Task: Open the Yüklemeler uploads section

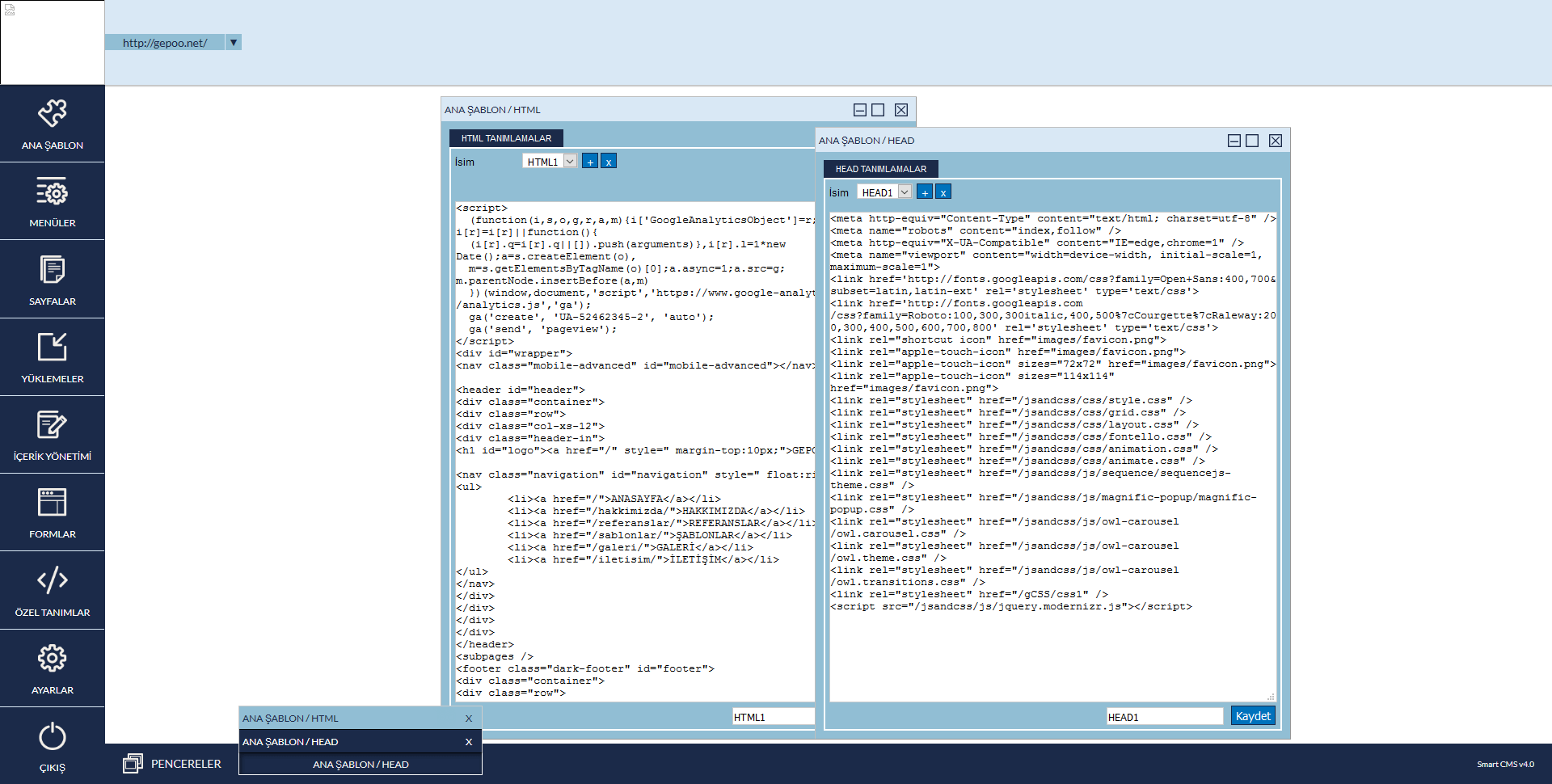Action: point(53,357)
